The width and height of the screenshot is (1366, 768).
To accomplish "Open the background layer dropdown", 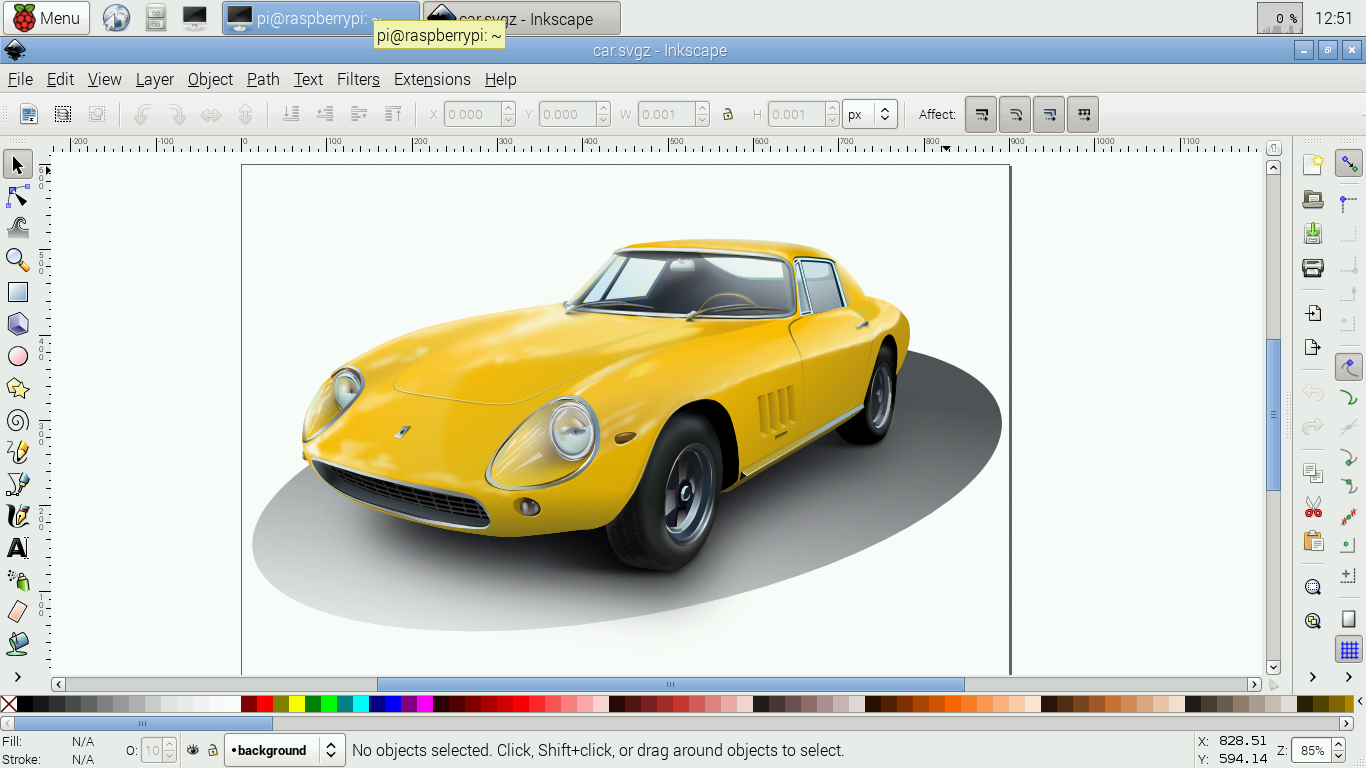I will coord(285,750).
